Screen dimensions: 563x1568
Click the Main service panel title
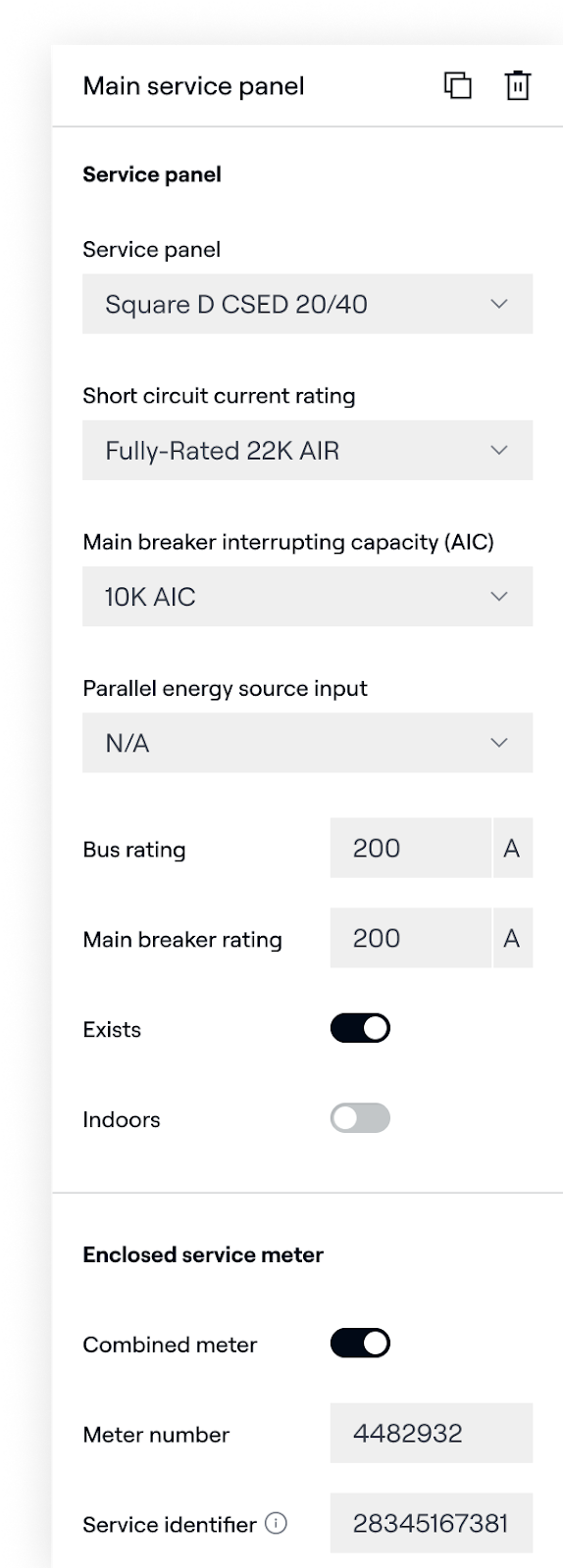[x=193, y=86]
